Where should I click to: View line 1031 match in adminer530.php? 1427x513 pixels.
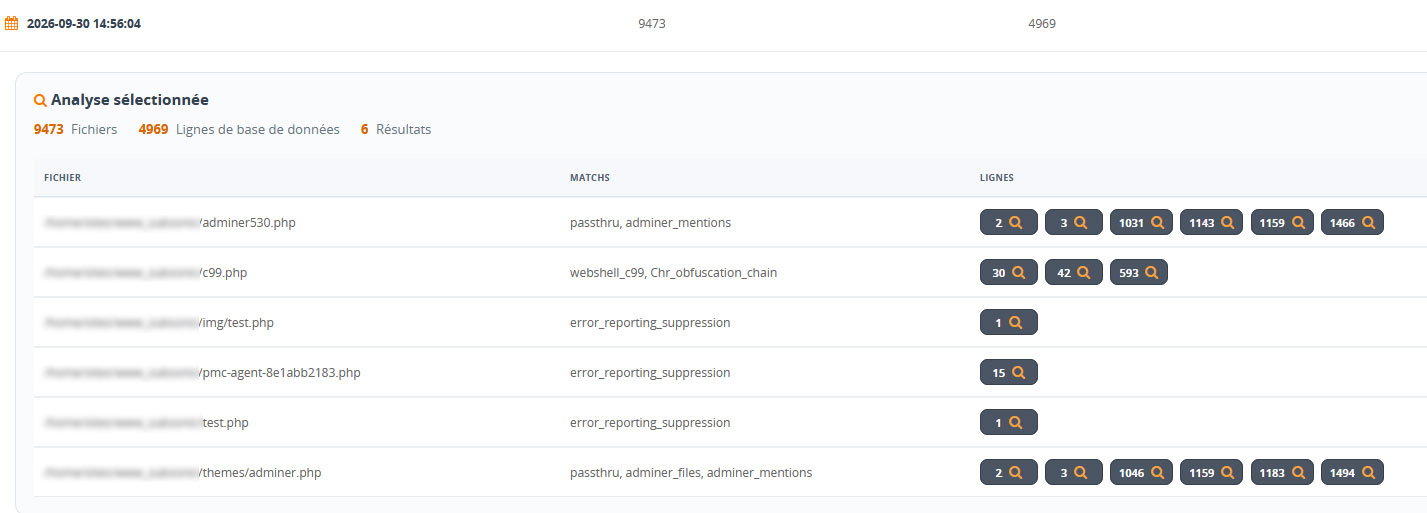1141,223
